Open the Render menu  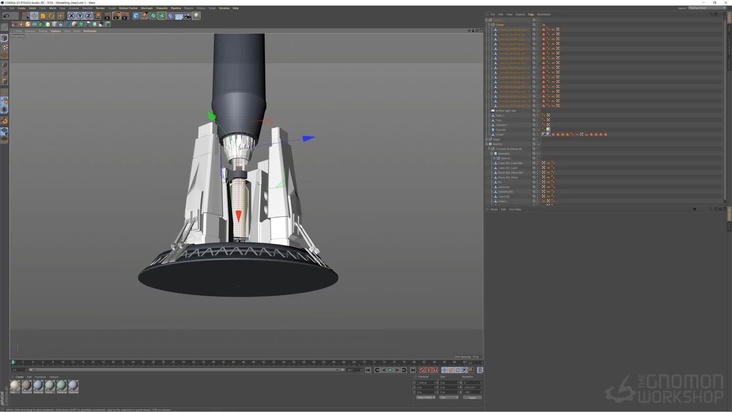pos(99,8)
